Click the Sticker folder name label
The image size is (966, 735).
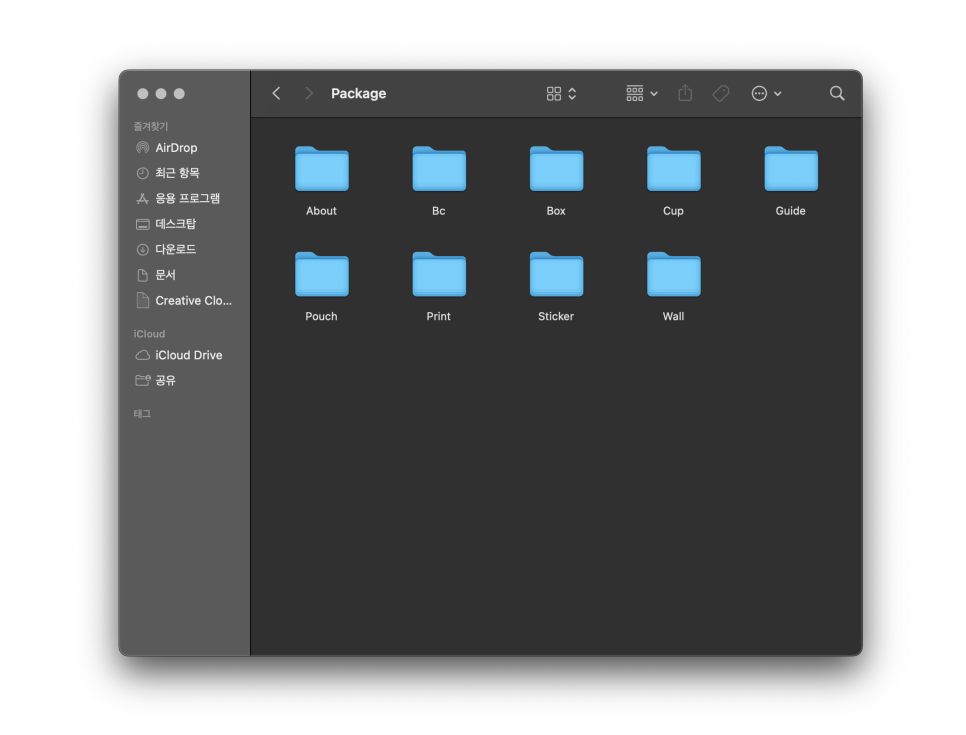556,316
